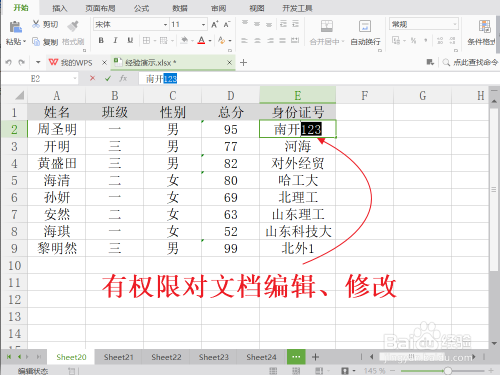Decrease font size with A- icon
500x375 pixels.
pos(227,24)
